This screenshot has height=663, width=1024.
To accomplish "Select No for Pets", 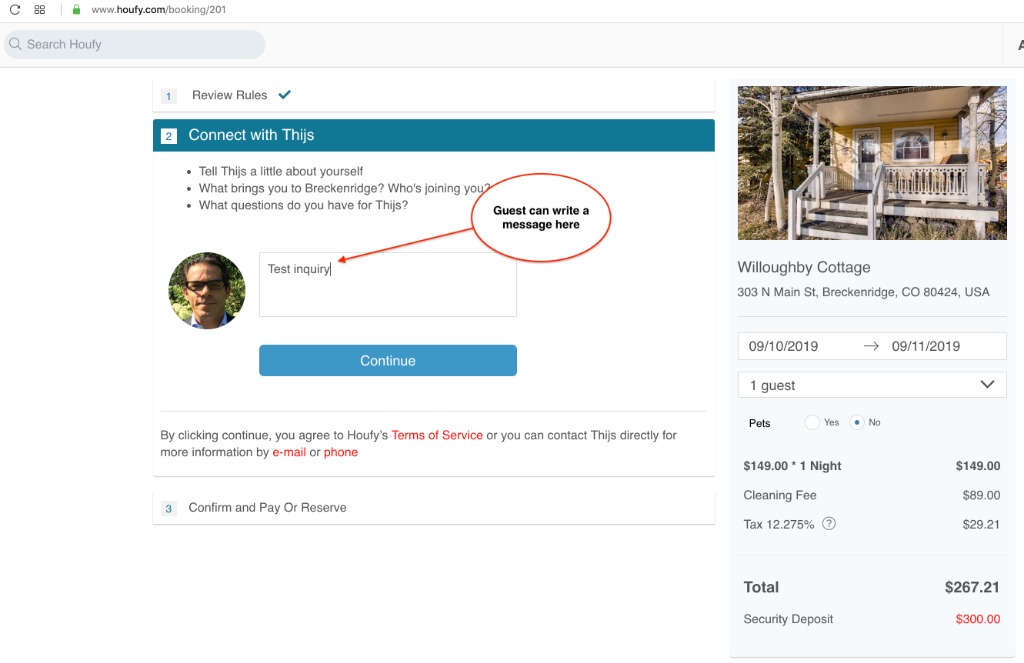I will [x=857, y=422].
